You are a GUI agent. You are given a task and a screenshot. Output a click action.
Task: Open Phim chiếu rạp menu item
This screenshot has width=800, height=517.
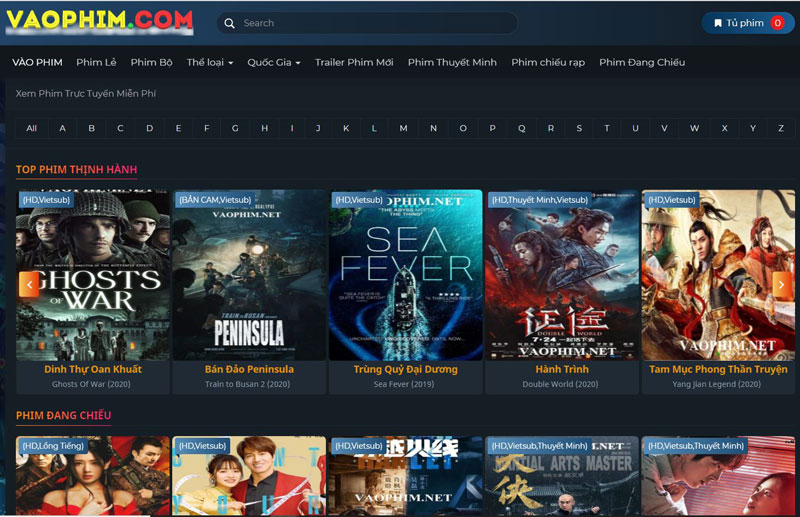[x=548, y=62]
